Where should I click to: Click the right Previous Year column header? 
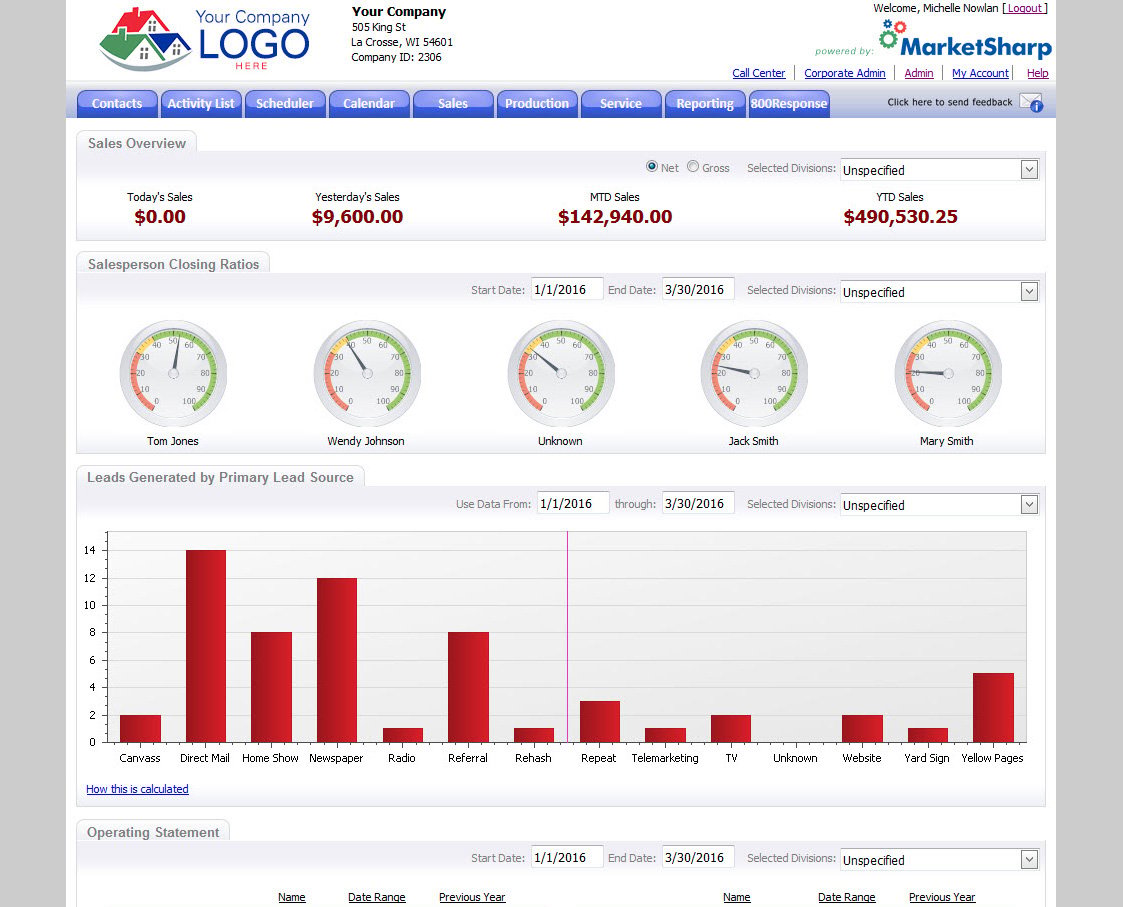pos(942,897)
